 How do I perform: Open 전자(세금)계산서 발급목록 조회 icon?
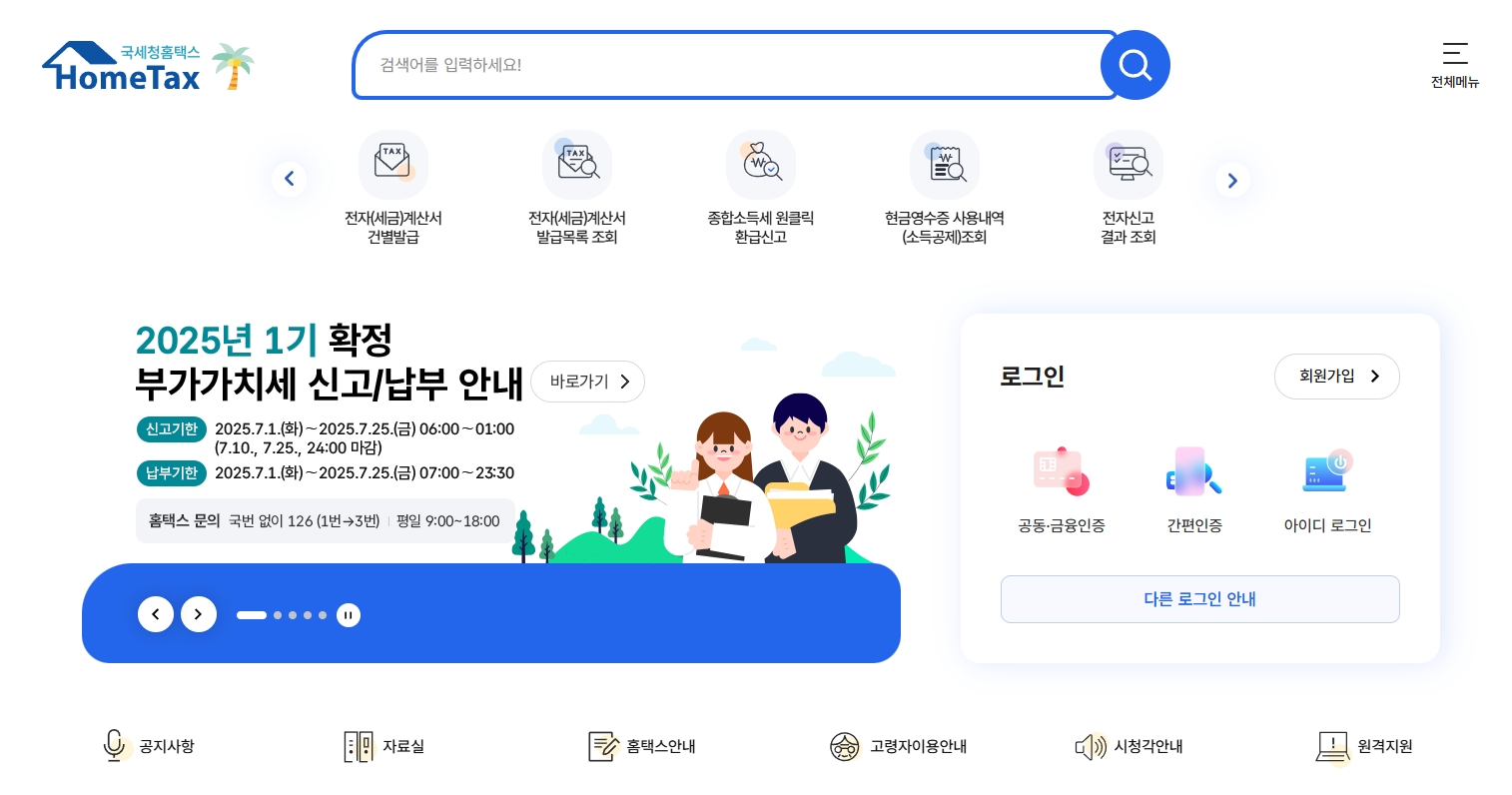tap(577, 165)
